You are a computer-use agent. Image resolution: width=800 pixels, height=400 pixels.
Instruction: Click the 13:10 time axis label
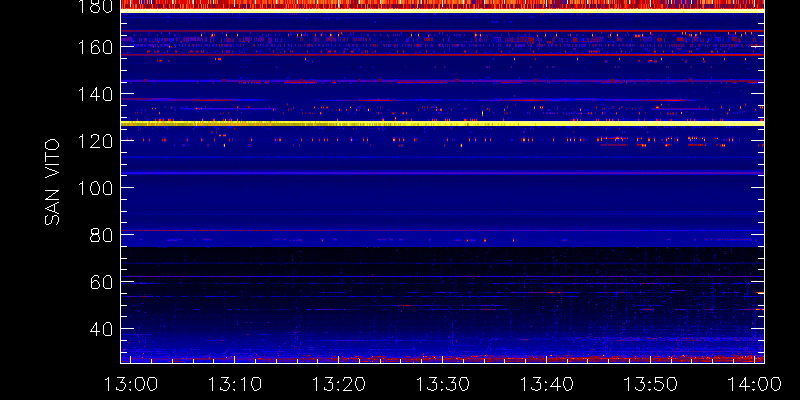(235, 384)
